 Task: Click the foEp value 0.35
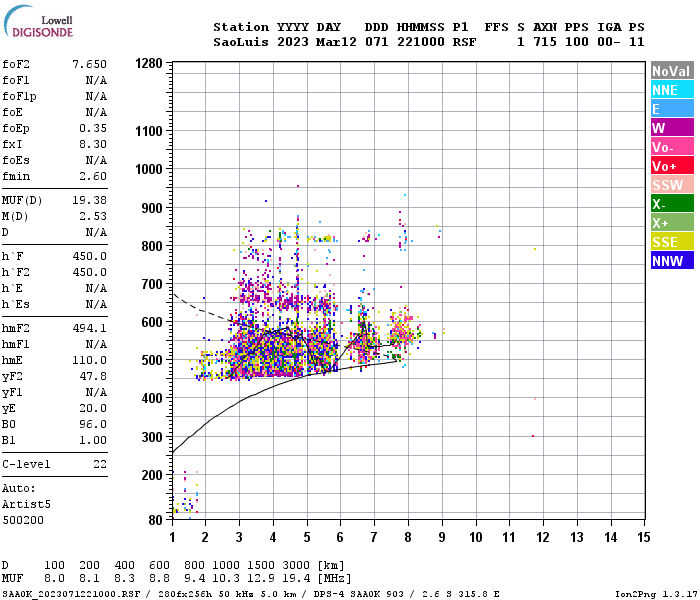click(93, 128)
